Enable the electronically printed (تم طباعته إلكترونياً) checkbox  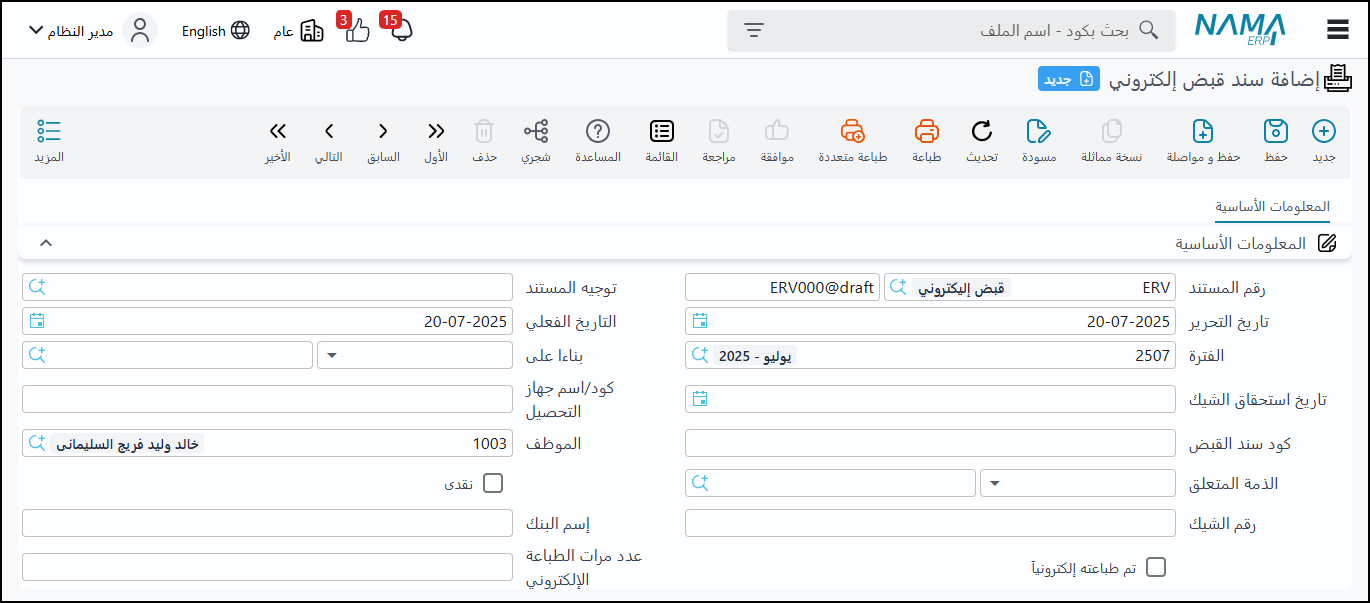click(x=1155, y=568)
